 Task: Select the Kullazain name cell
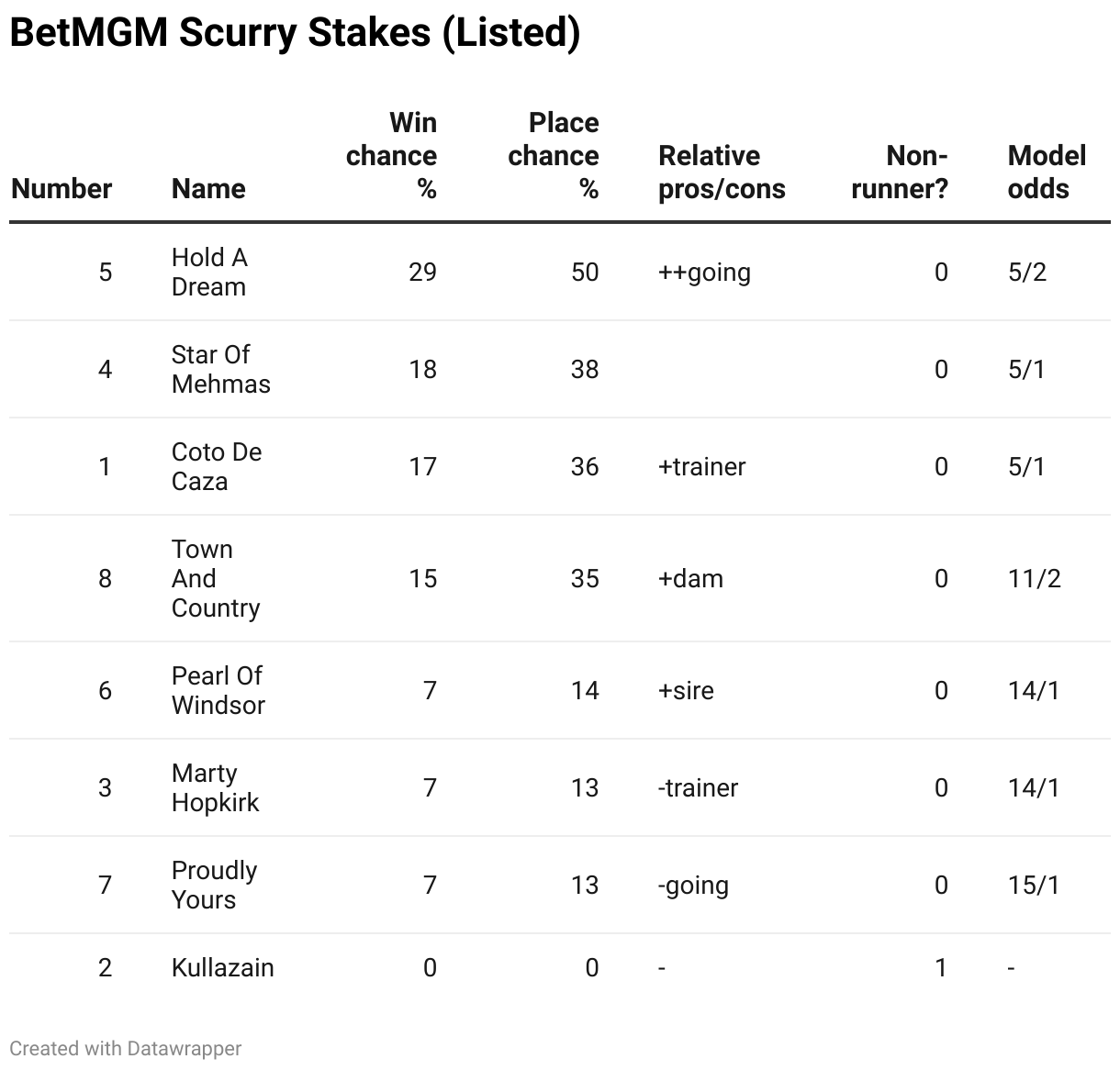(222, 967)
